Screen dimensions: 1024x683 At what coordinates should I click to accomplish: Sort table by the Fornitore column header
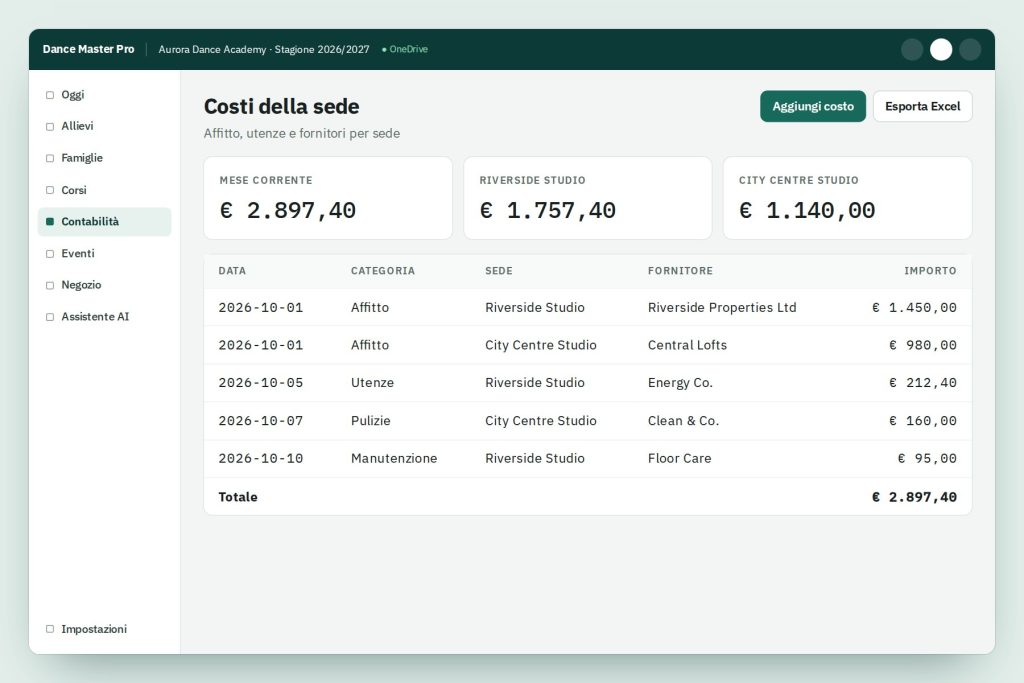tap(680, 271)
